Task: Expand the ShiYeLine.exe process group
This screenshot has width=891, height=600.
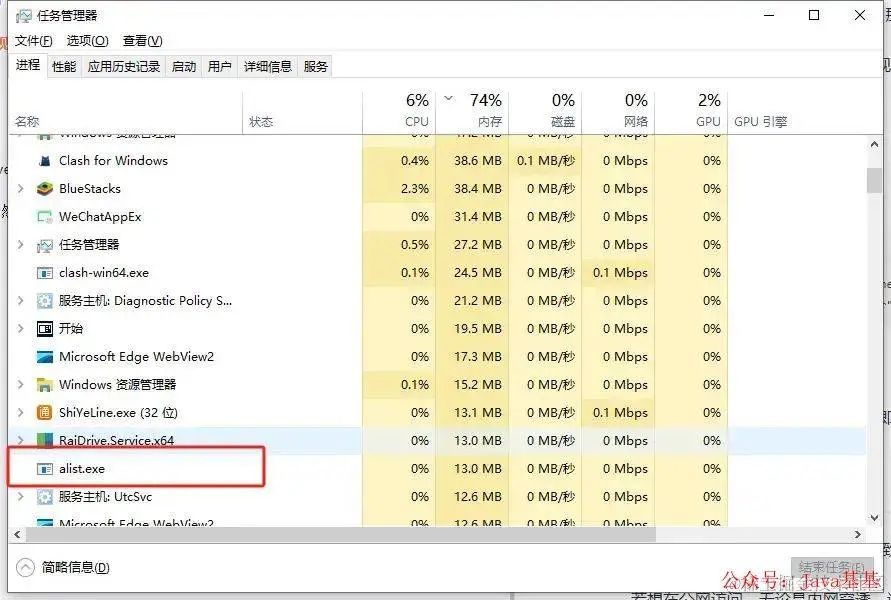Action: coord(20,412)
